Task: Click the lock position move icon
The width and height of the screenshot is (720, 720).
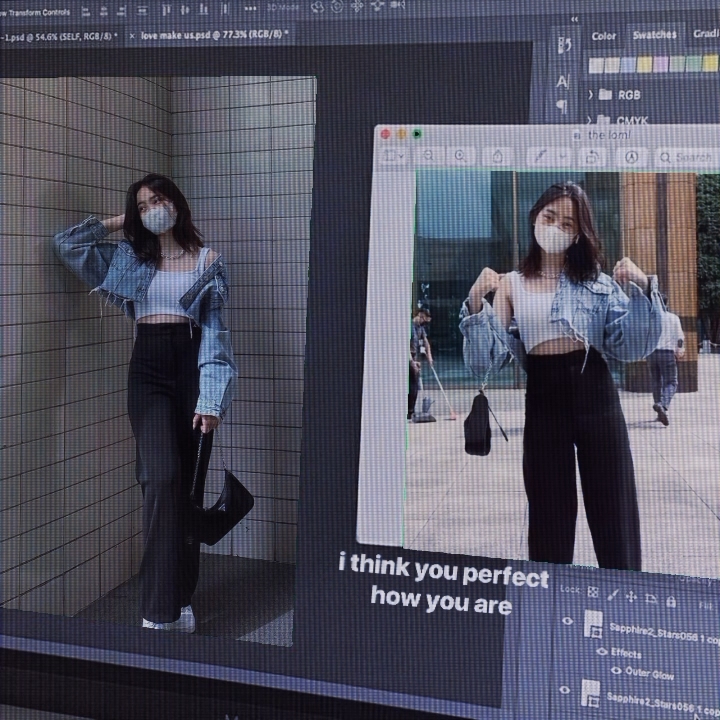Action: pyautogui.click(x=631, y=597)
